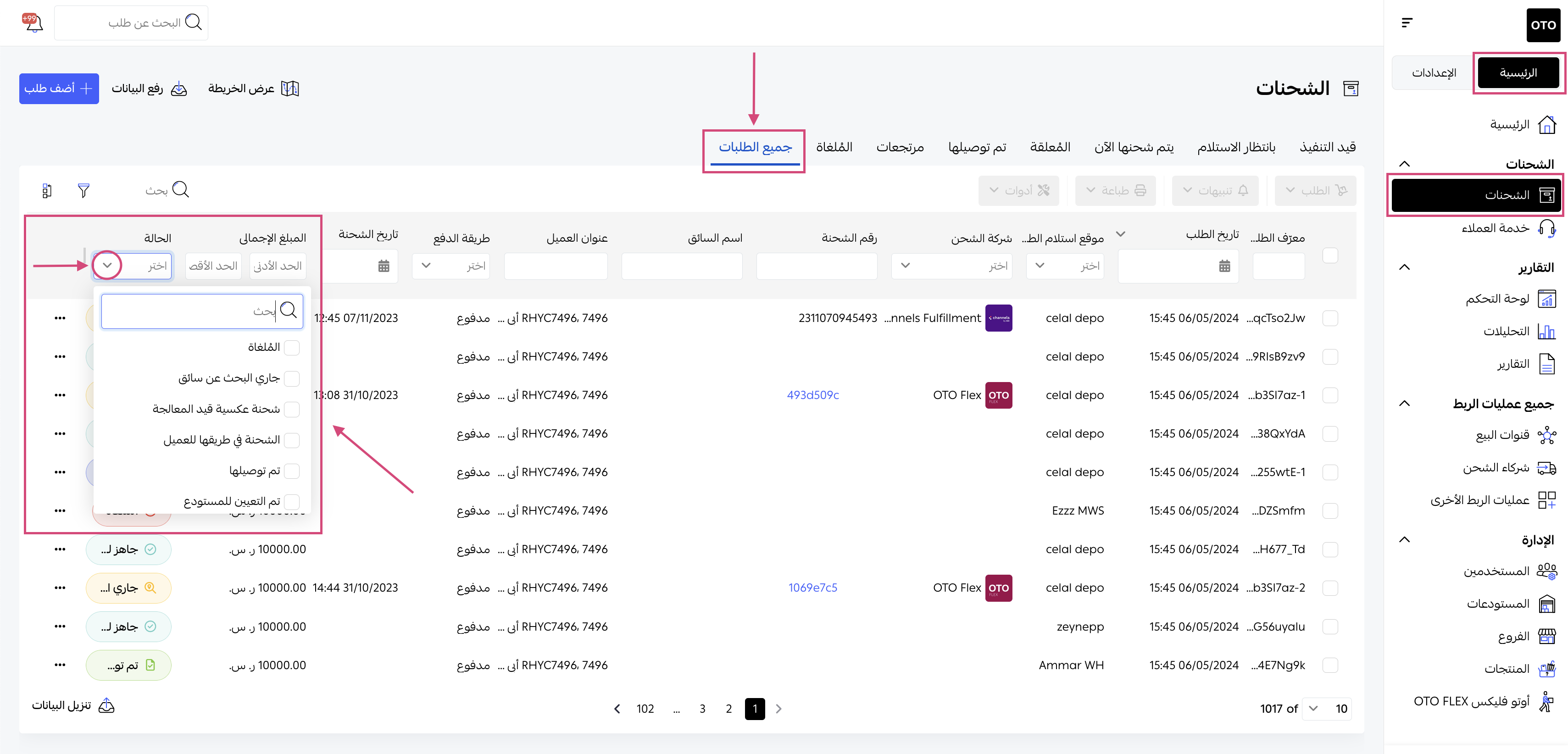
Task: Open the الحالة status dropdown arrow
Action: pyautogui.click(x=107, y=266)
